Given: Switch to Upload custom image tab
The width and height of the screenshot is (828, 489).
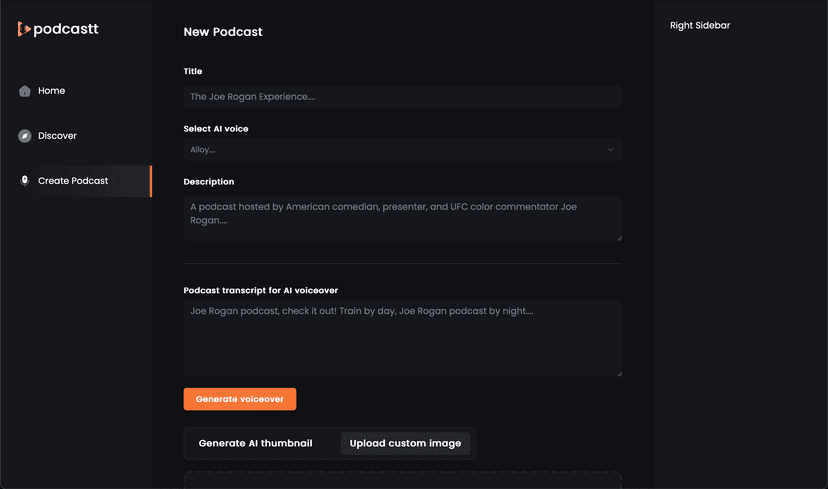Looking at the screenshot, I should point(405,444).
